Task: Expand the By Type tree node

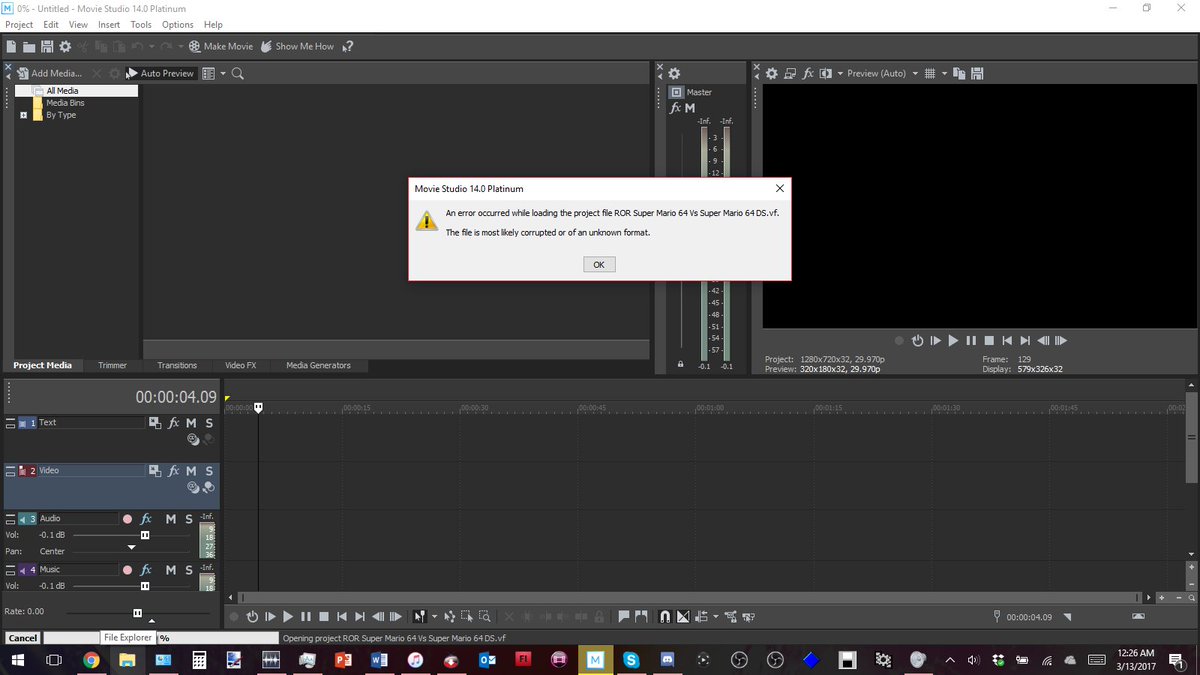Action: (24, 115)
